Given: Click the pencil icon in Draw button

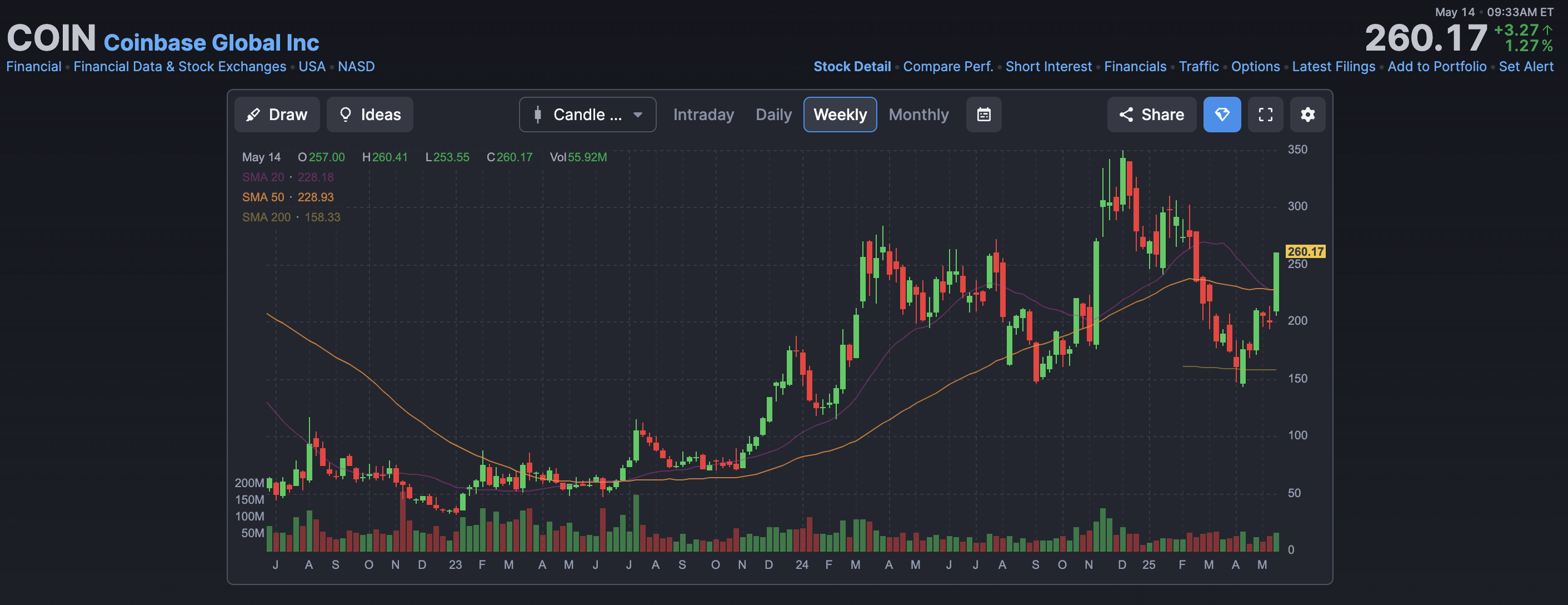Looking at the screenshot, I should pyautogui.click(x=253, y=115).
